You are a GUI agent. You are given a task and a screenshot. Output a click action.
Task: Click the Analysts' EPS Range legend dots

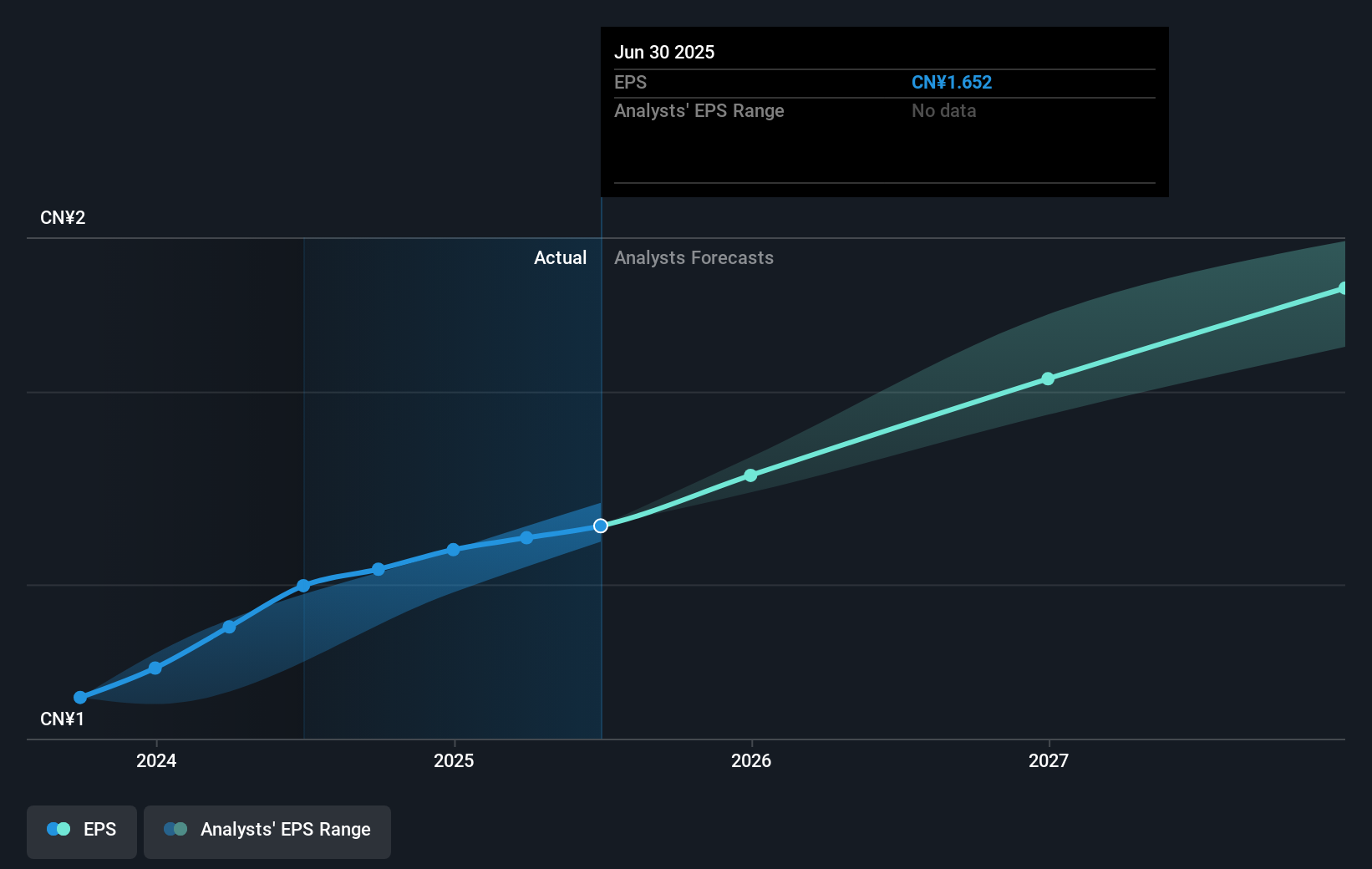(175, 828)
